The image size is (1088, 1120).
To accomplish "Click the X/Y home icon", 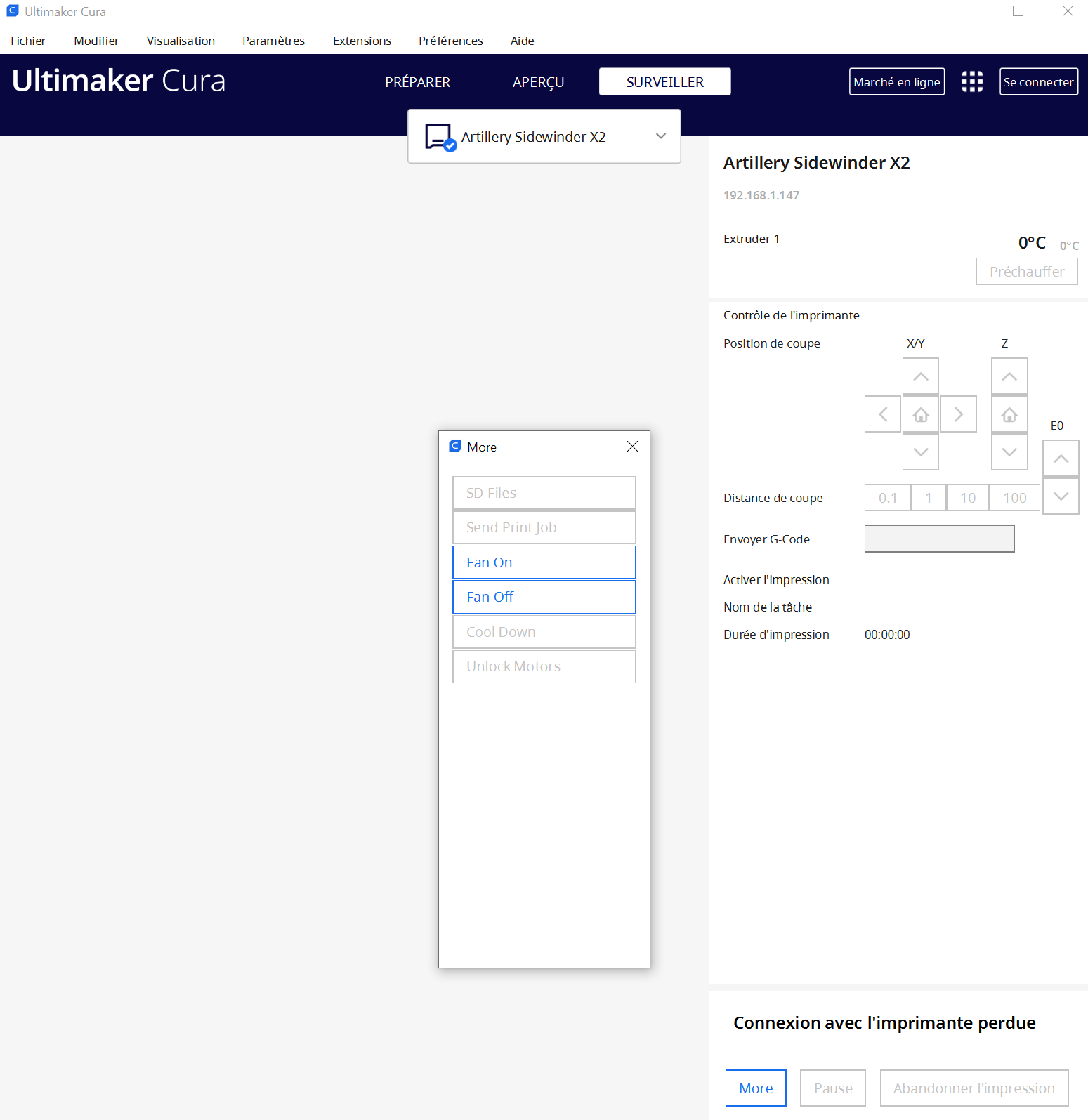I will pos(921,414).
